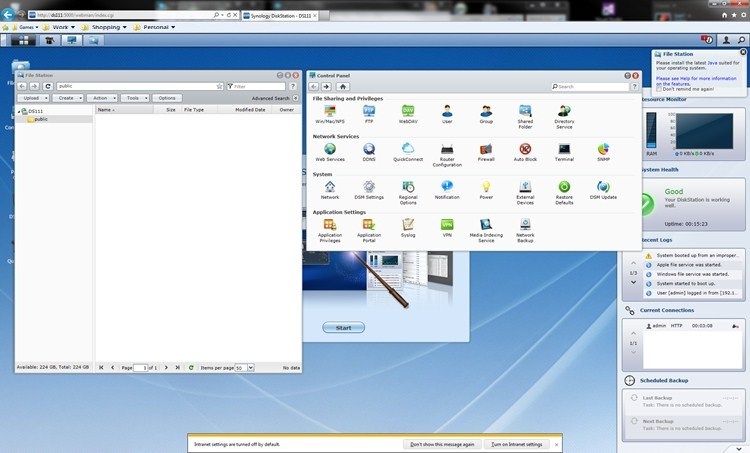Open the FTP icon in Control Panel

coord(369,114)
